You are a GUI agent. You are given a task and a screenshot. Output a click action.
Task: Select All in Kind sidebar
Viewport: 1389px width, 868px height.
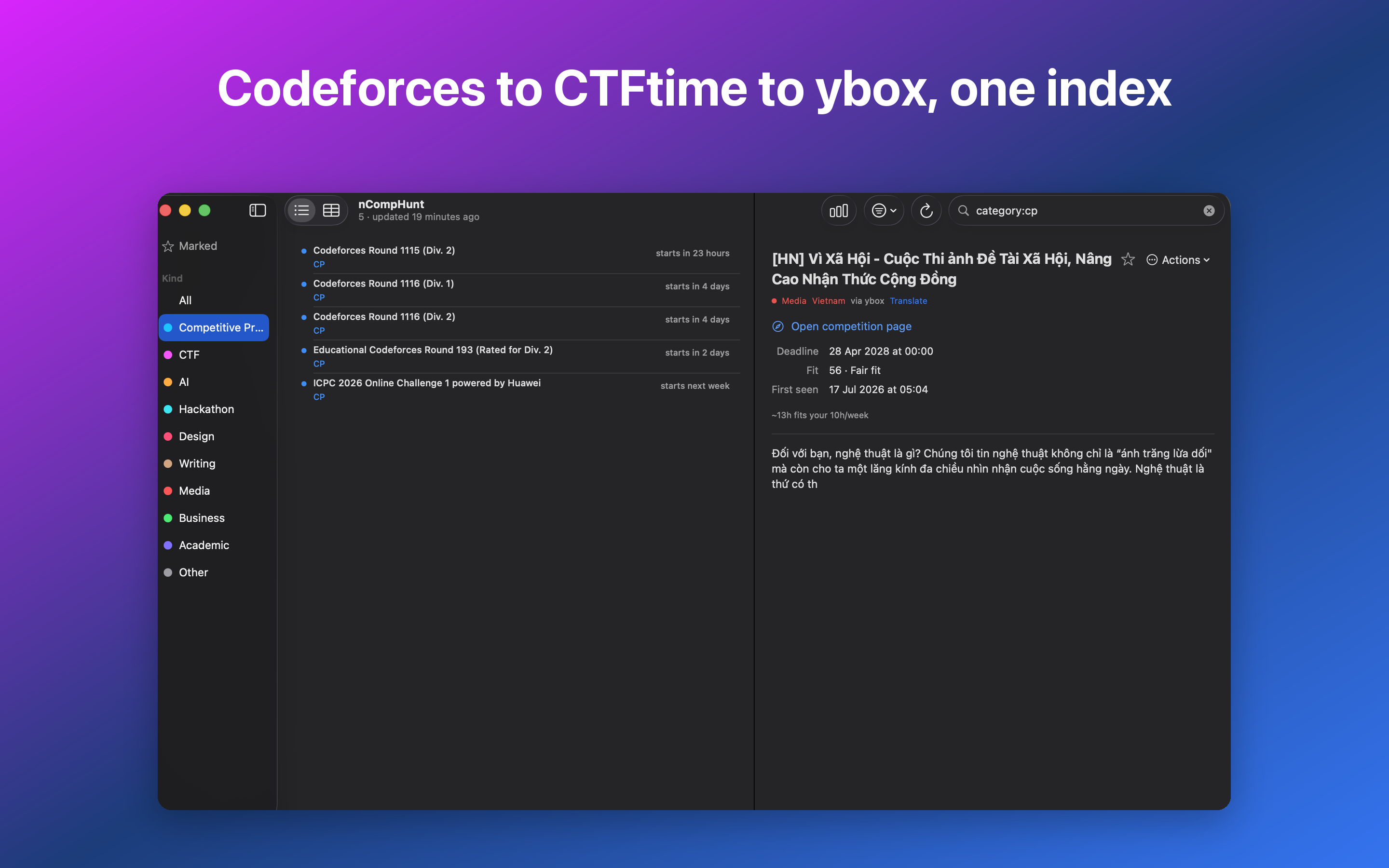pos(214,300)
